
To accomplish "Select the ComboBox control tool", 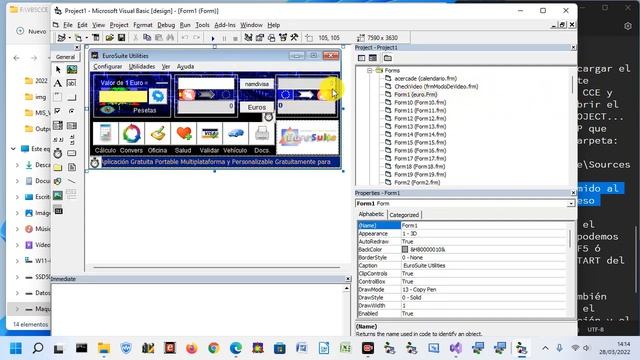I will [x=58, y=125].
